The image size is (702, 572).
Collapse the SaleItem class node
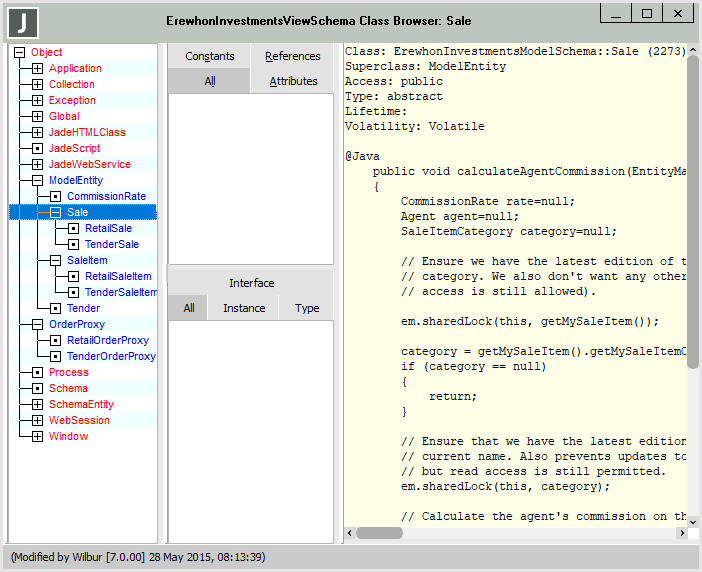tap(55, 261)
